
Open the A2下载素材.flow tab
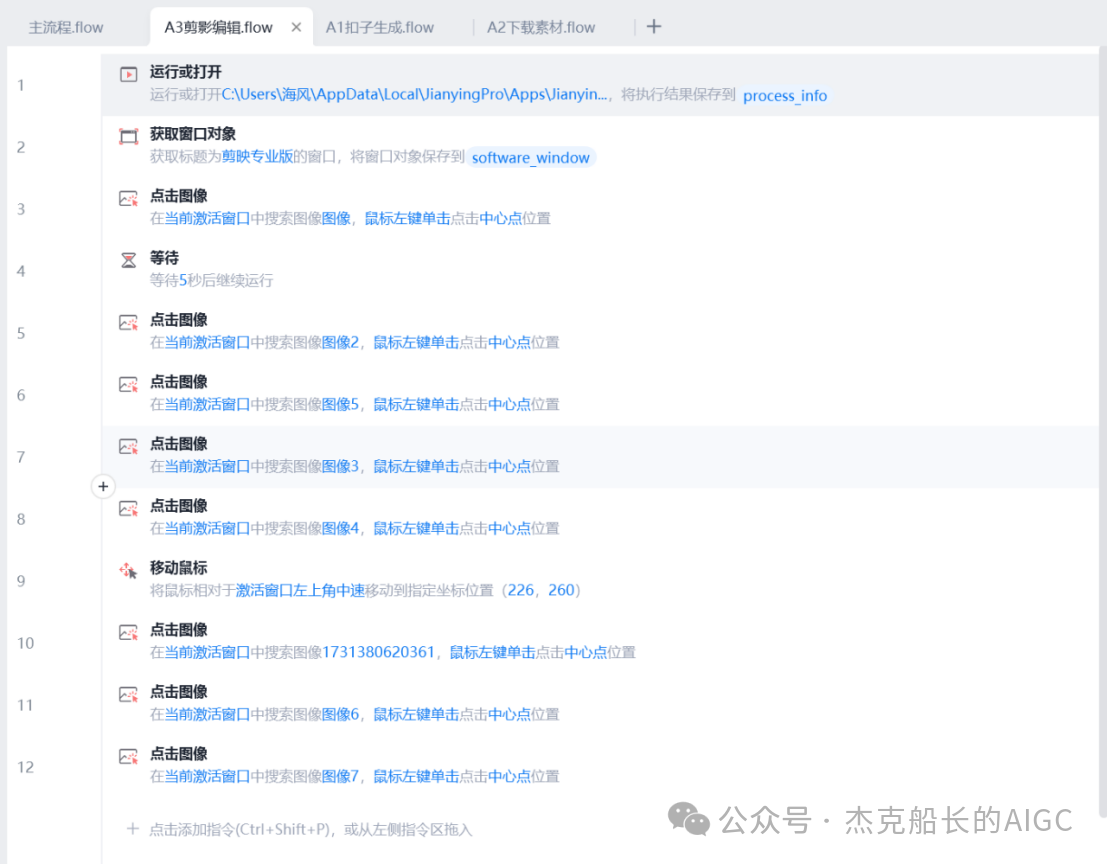tap(540, 27)
